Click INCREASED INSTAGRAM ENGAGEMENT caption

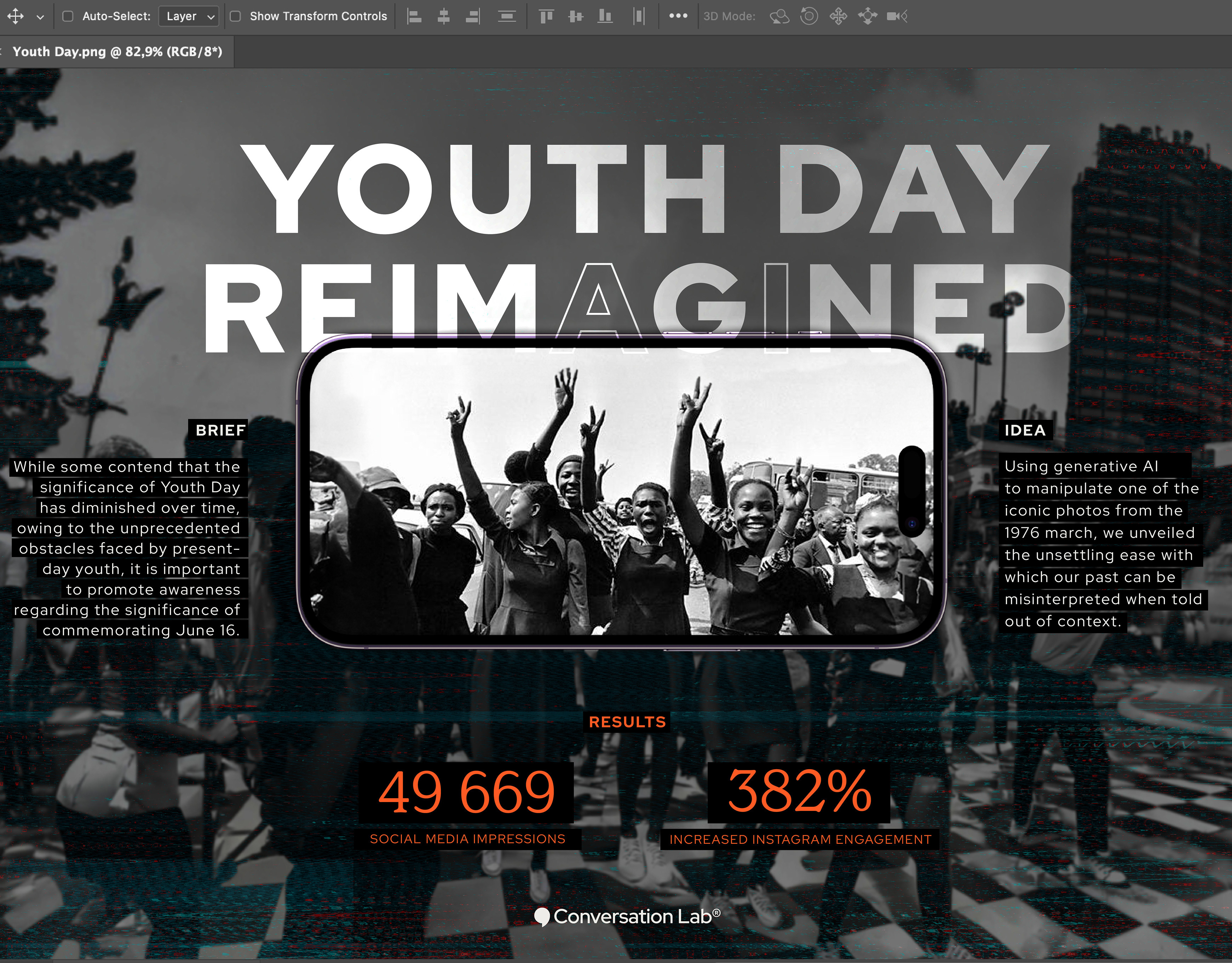click(x=800, y=840)
